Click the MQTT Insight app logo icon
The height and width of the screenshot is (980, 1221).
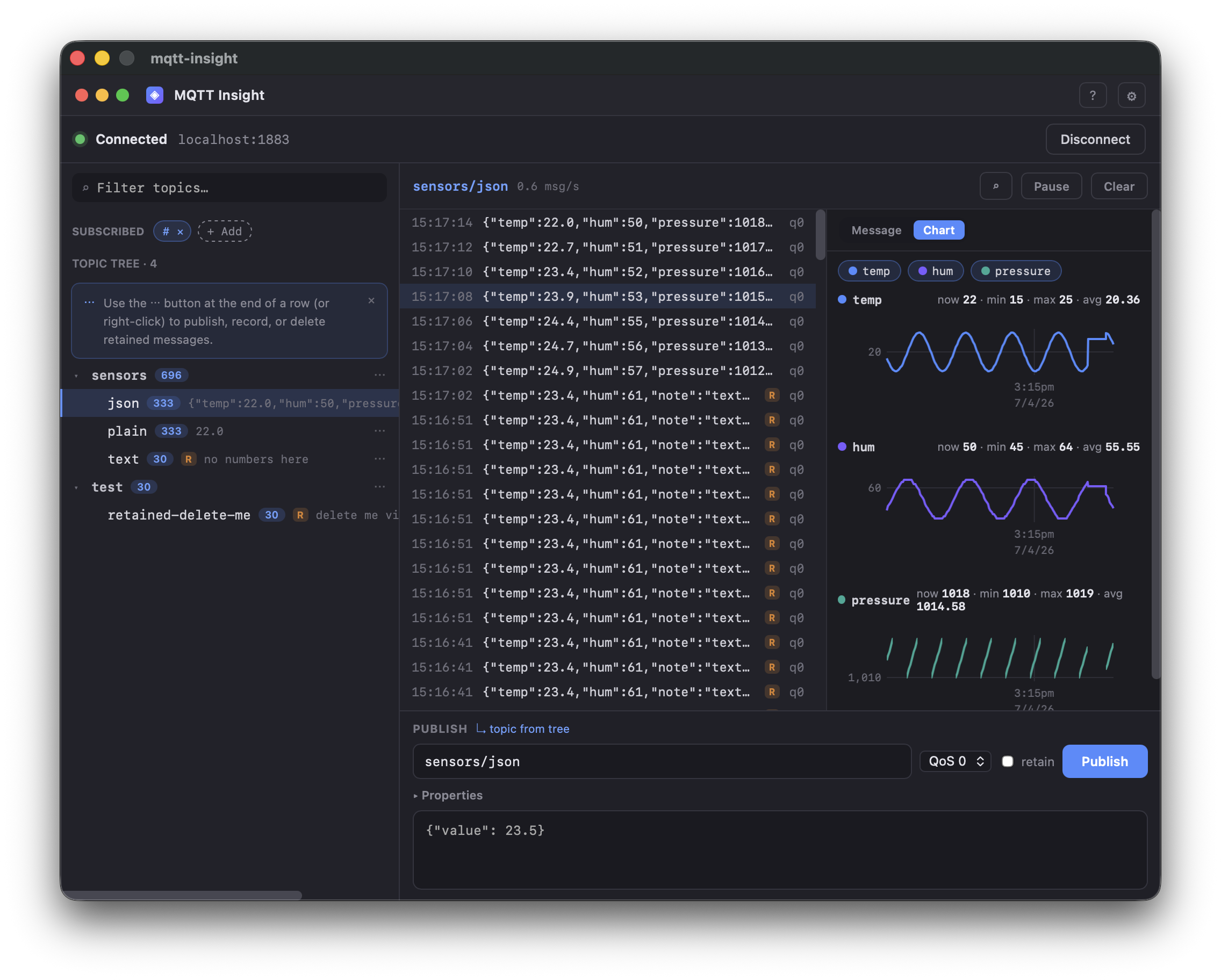point(155,95)
